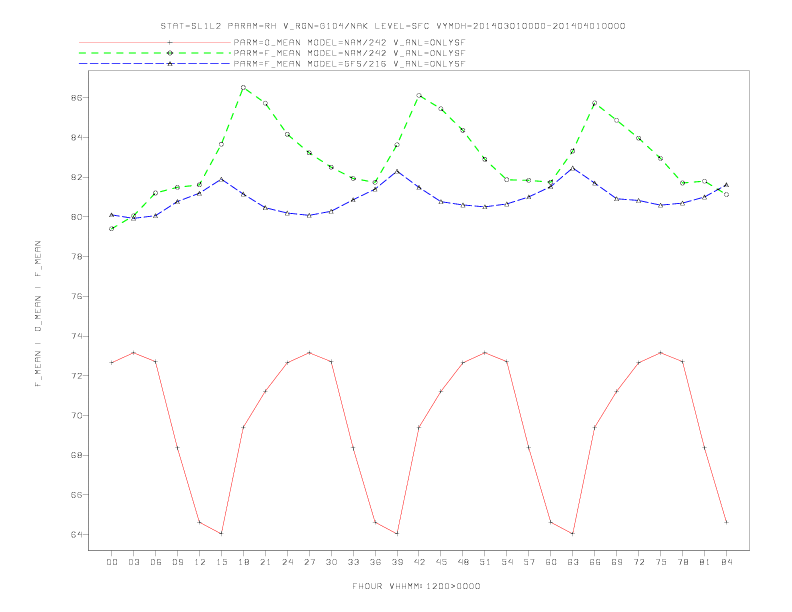Click the y-axis tick label 82
792x612 pixels.
pos(77,177)
